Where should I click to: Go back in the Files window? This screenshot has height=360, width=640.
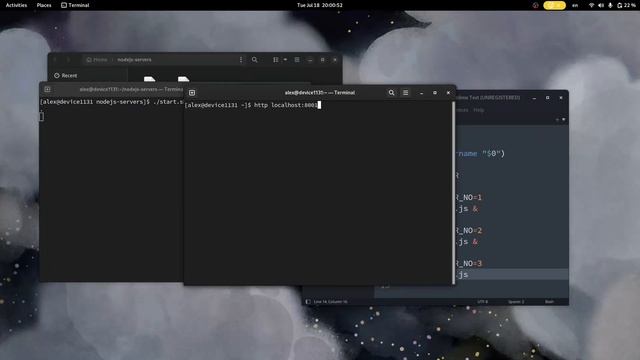55,60
